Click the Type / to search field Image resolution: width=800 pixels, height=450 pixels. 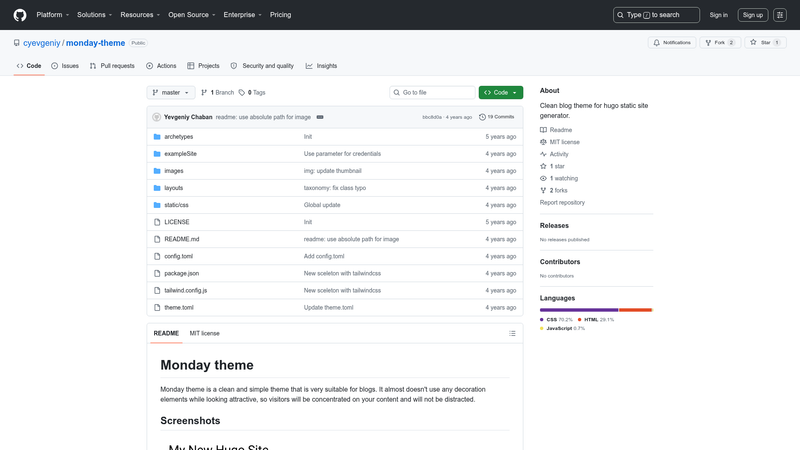(x=656, y=15)
